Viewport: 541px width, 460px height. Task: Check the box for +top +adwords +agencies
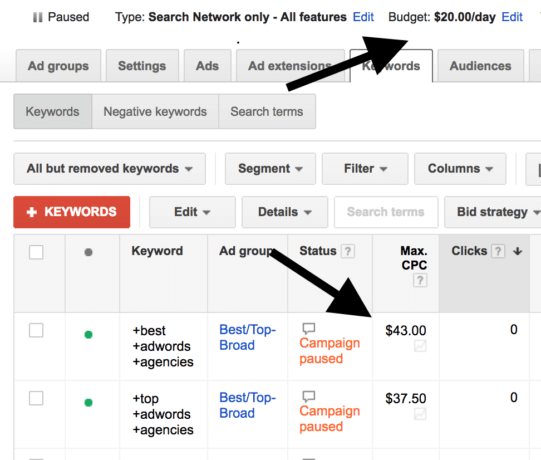36,398
